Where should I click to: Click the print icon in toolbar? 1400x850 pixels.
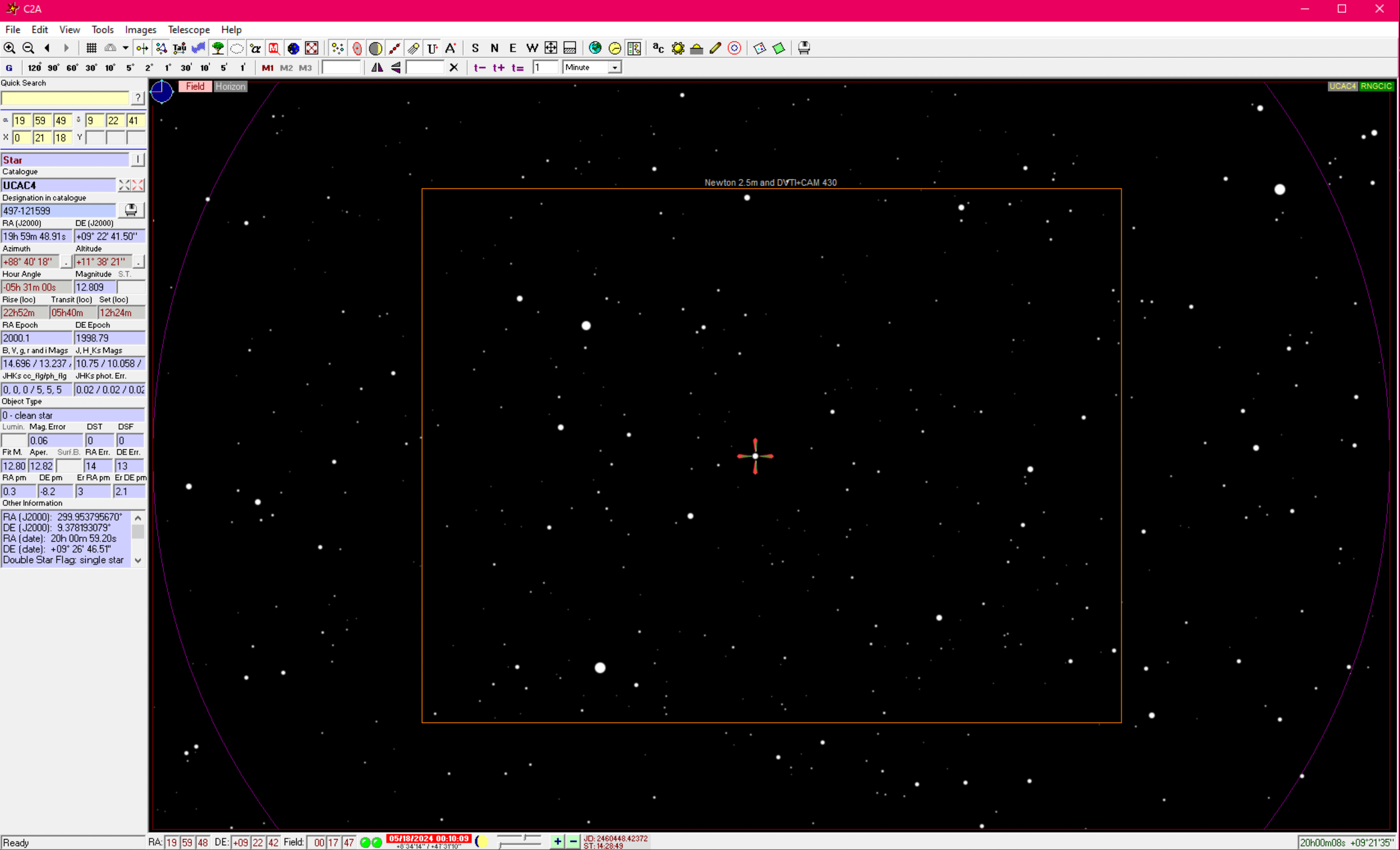click(x=803, y=48)
